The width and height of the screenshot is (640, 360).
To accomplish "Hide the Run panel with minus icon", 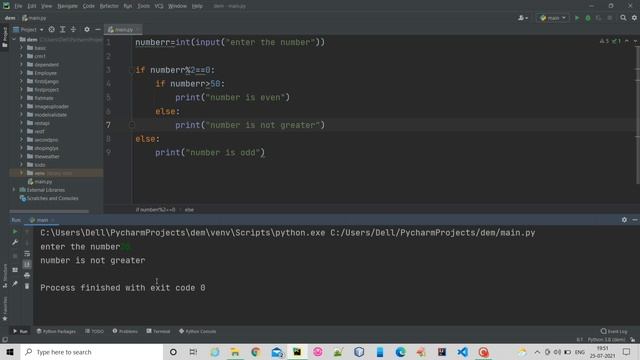I will point(635,220).
